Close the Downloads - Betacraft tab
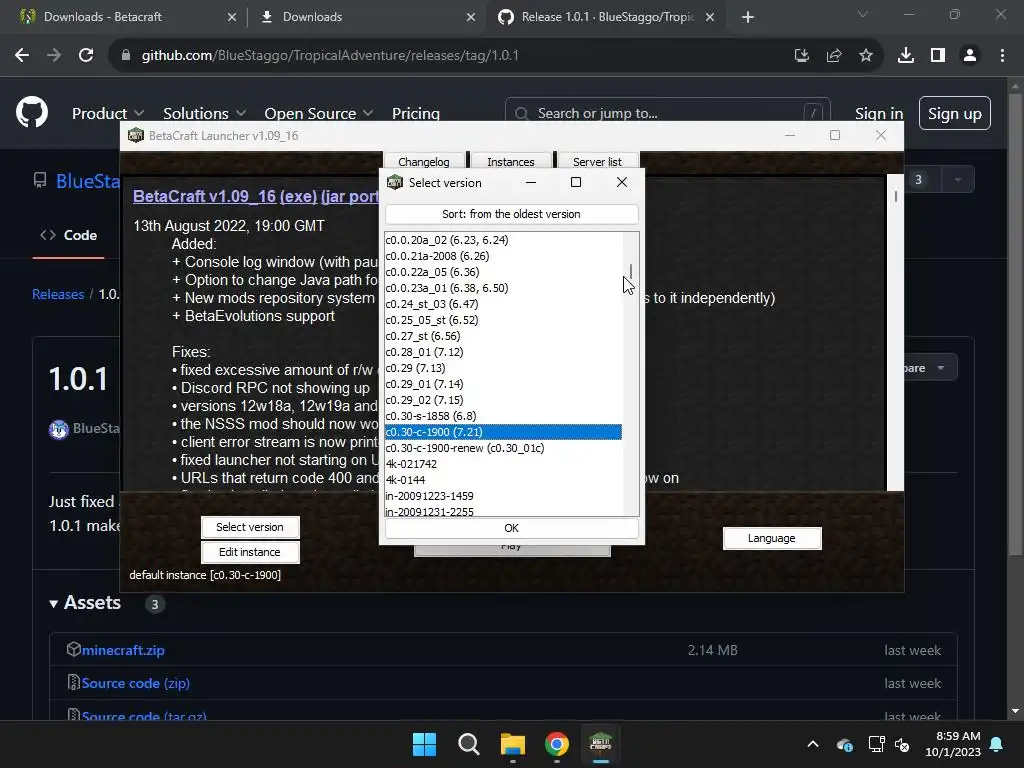Screen dimensions: 1024x768 (232, 17)
